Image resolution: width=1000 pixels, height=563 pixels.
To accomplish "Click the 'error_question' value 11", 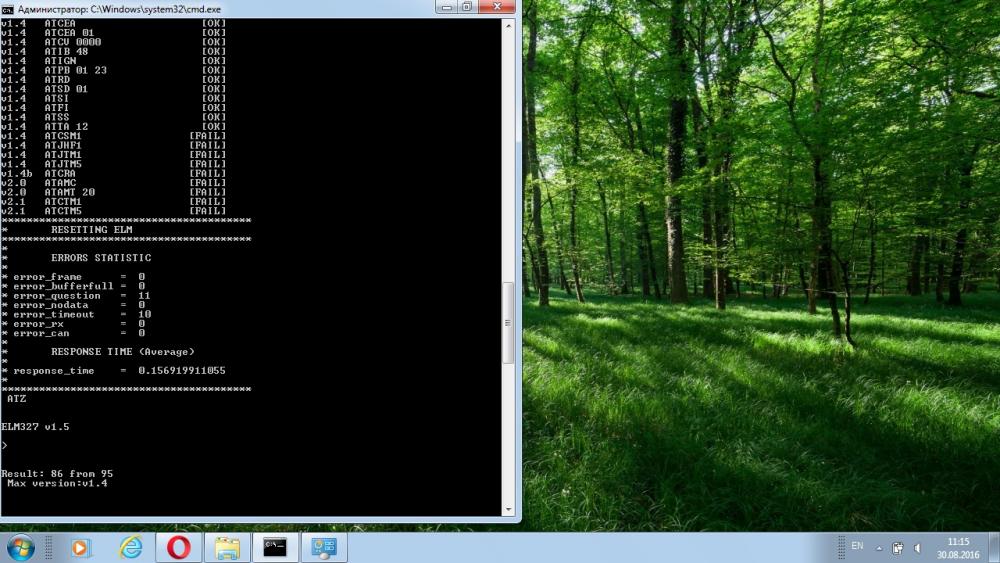I will (x=144, y=295).
